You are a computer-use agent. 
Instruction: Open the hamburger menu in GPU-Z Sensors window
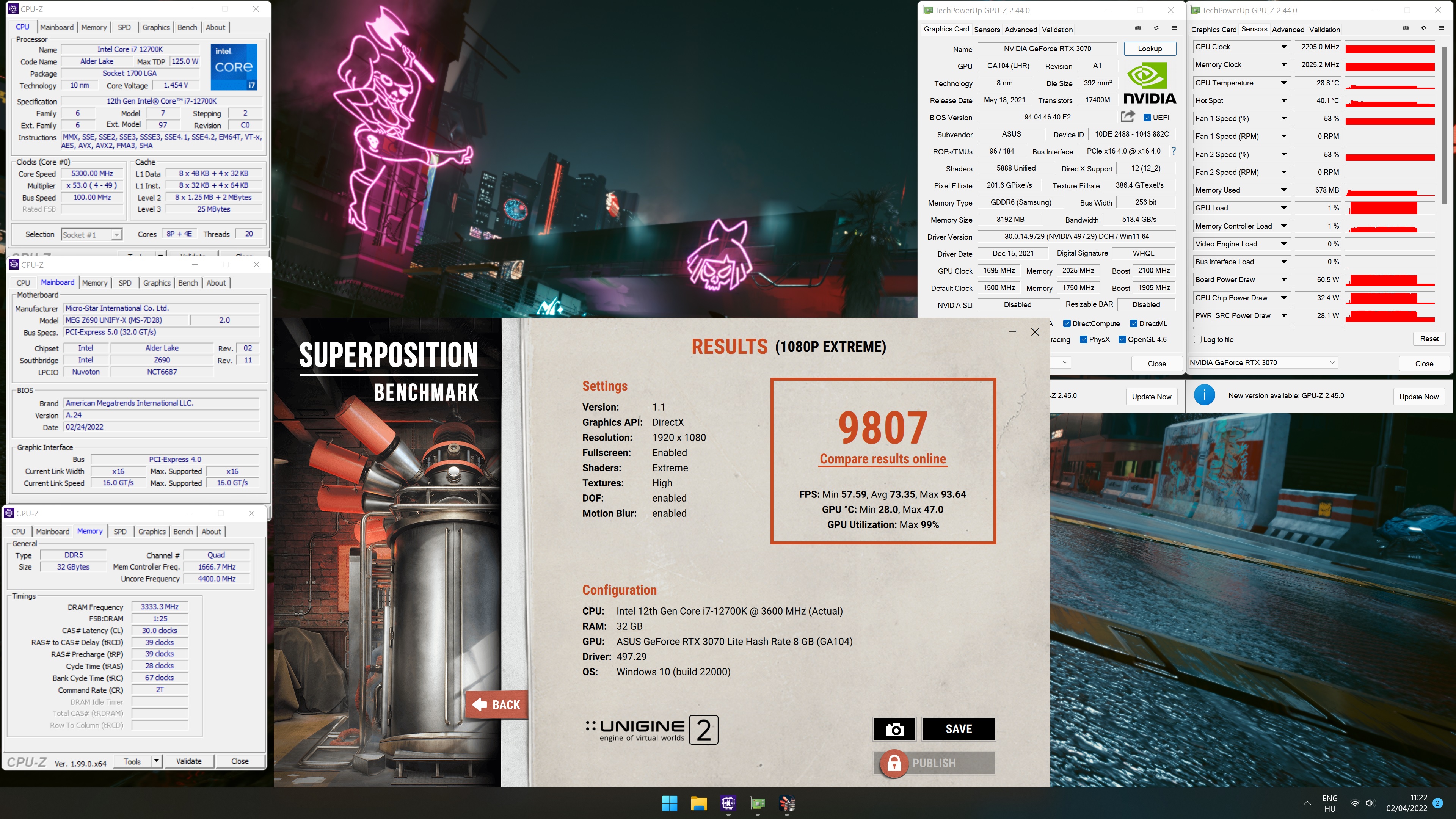(1441, 28)
